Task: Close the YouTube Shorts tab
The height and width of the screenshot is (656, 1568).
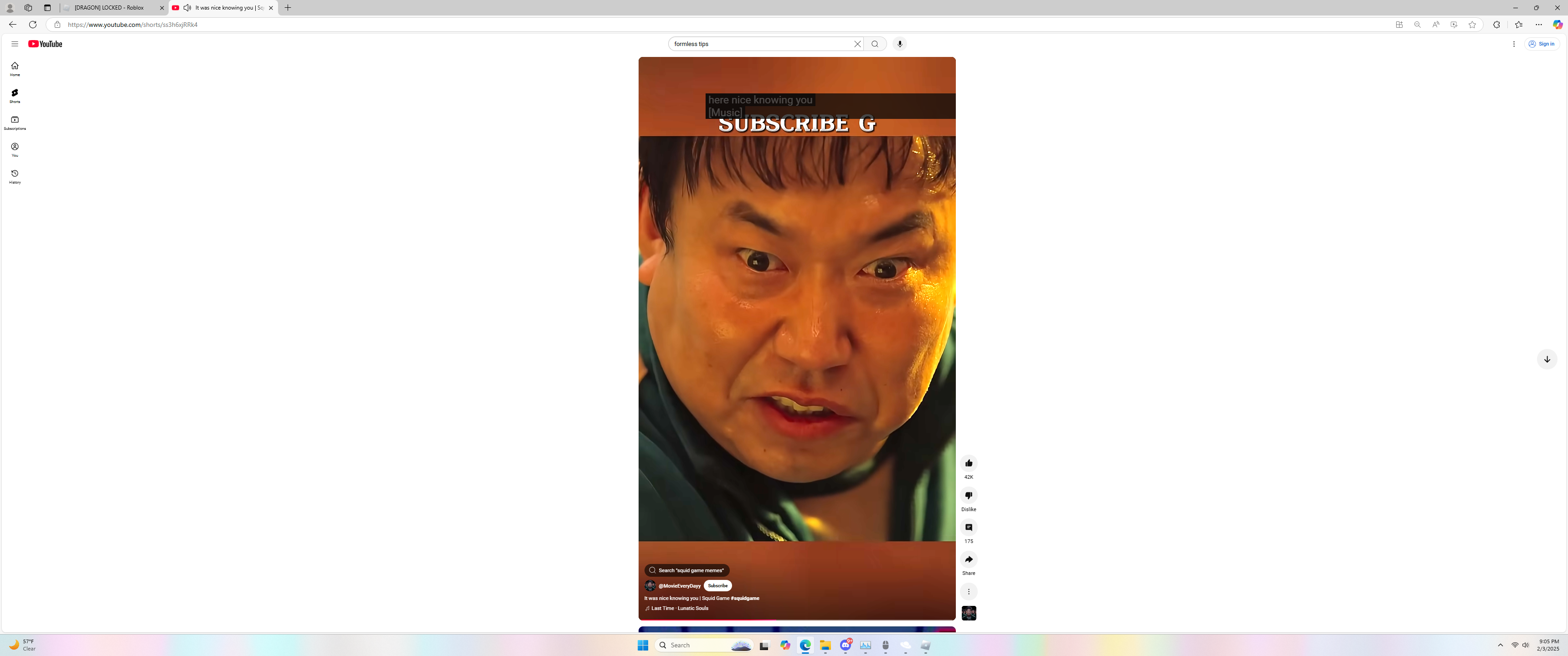Action: pos(271,8)
